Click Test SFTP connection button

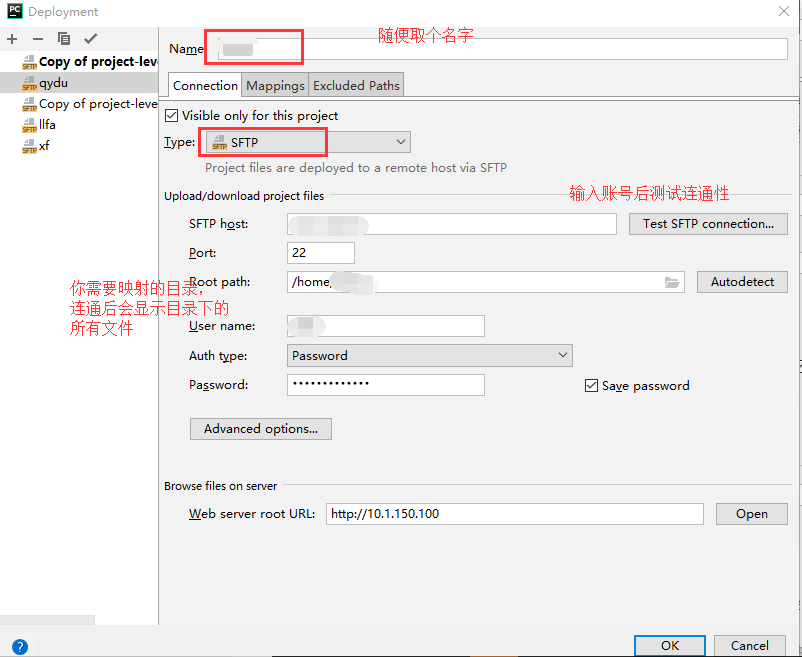[708, 224]
